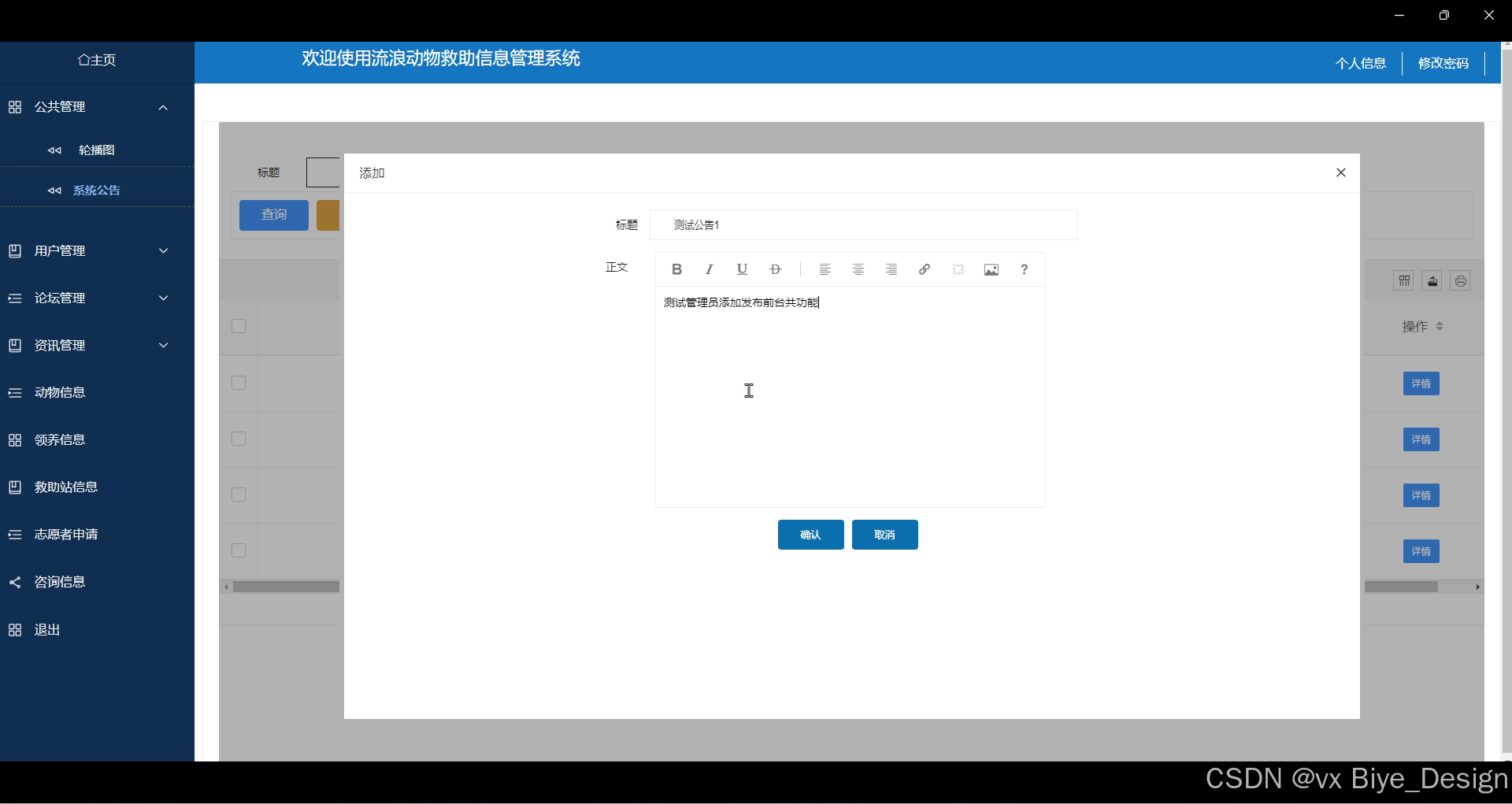This screenshot has width=1512, height=804.
Task: Toggle bold formatting in the editor toolbar
Action: click(676, 269)
